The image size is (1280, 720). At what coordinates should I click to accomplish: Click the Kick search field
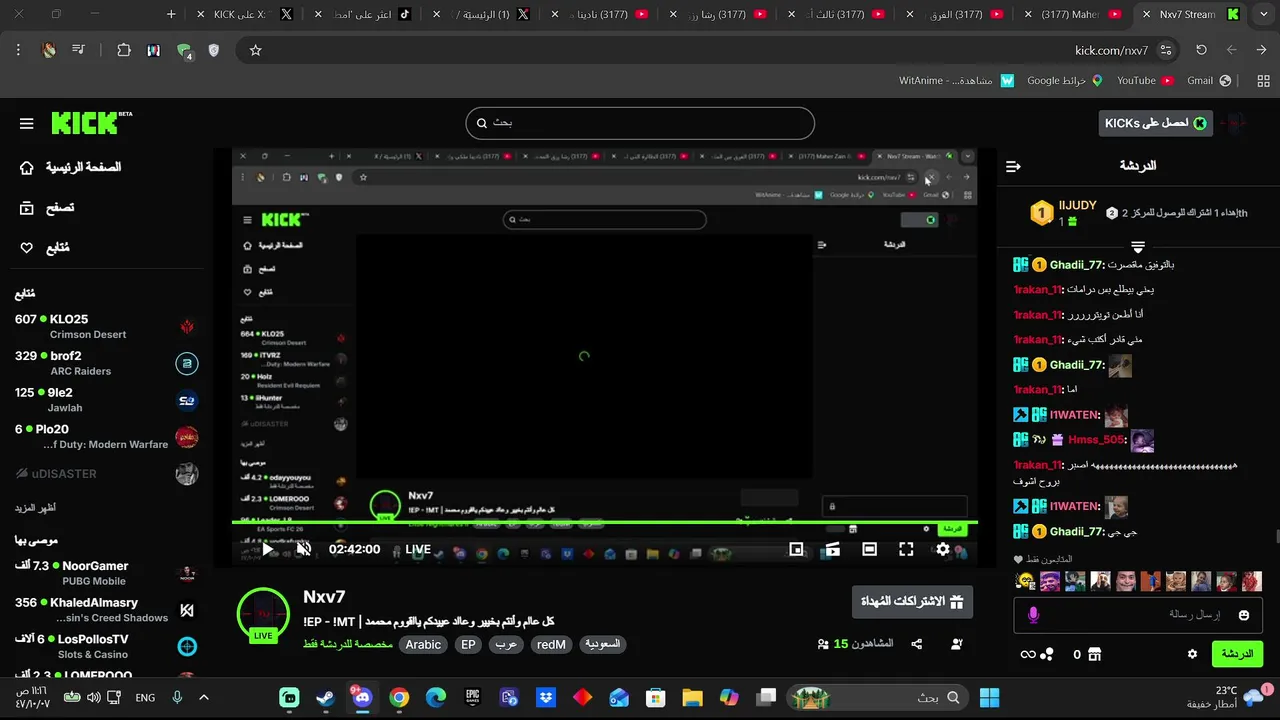640,123
